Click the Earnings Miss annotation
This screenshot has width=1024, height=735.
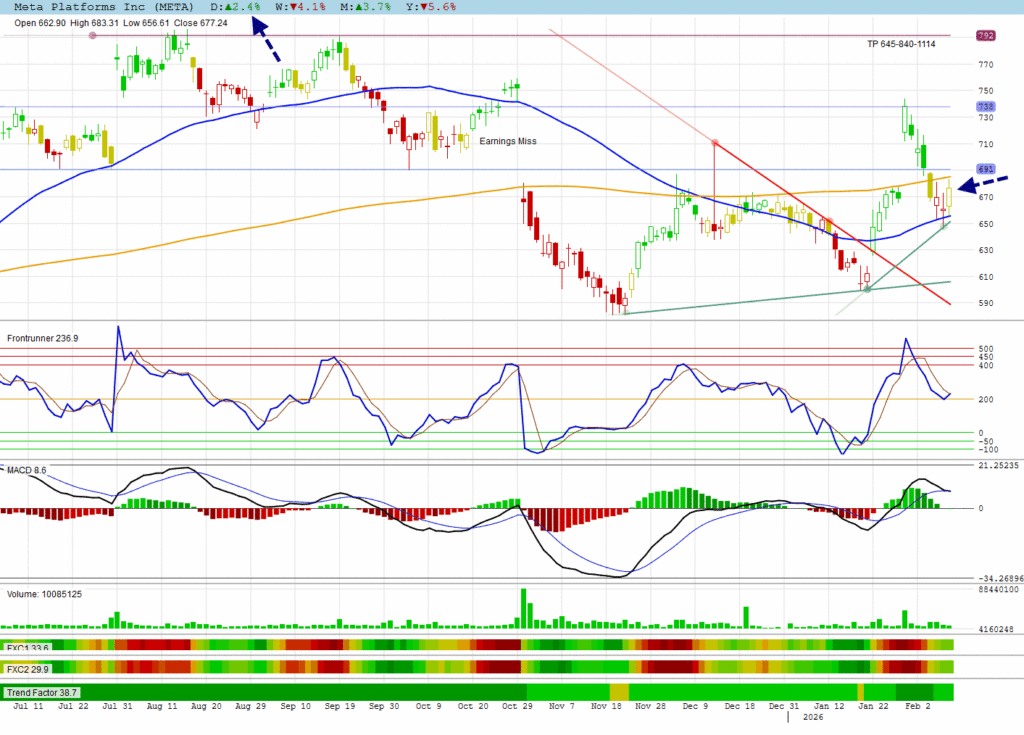point(507,141)
